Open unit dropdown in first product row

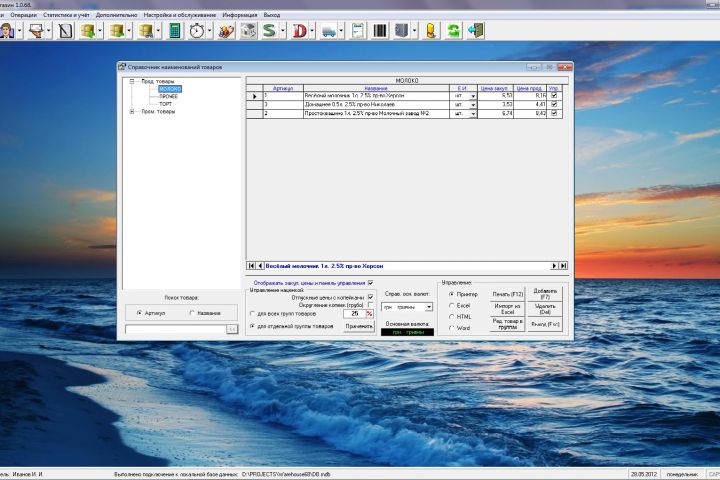[x=473, y=96]
